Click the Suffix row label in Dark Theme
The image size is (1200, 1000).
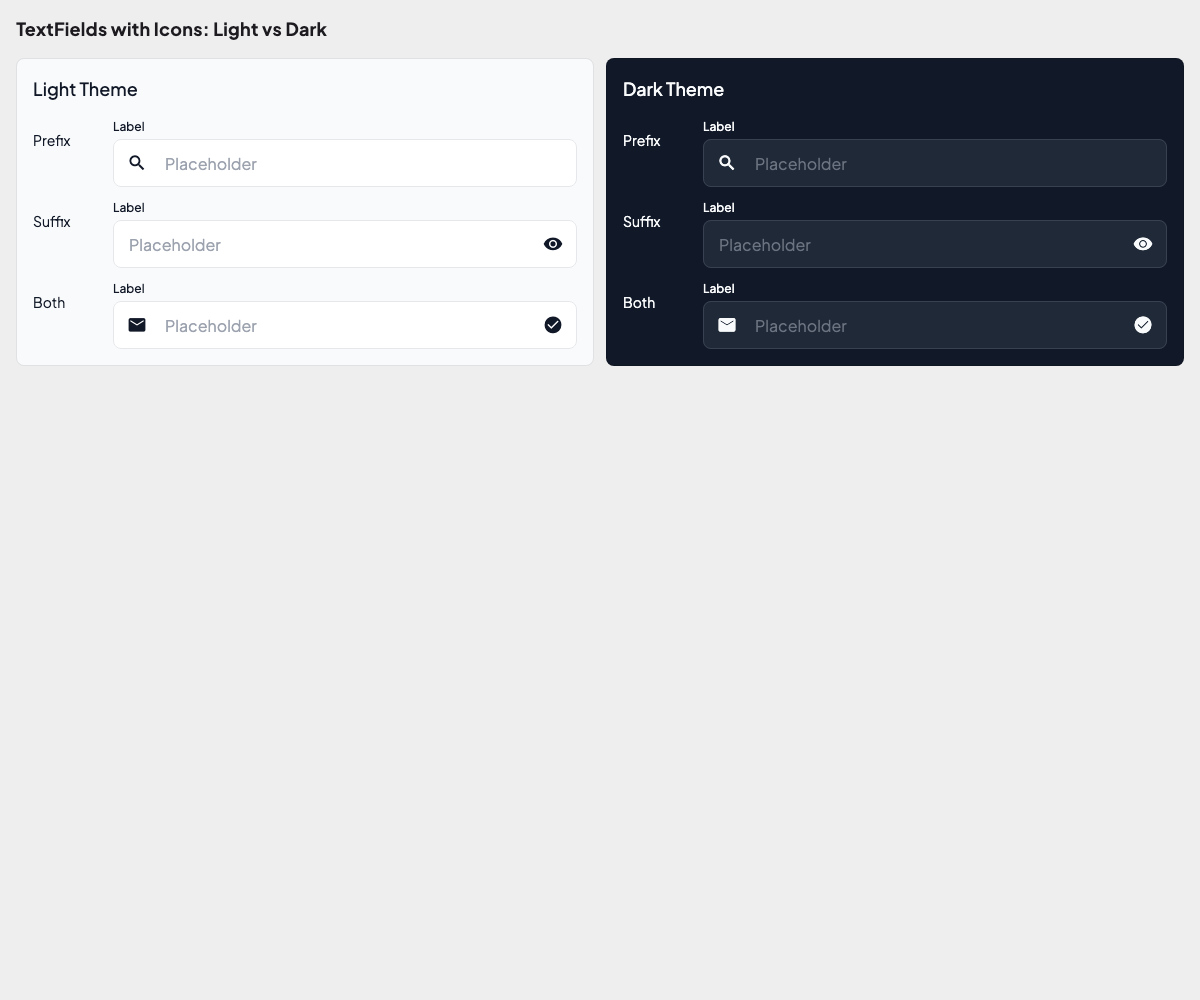642,222
